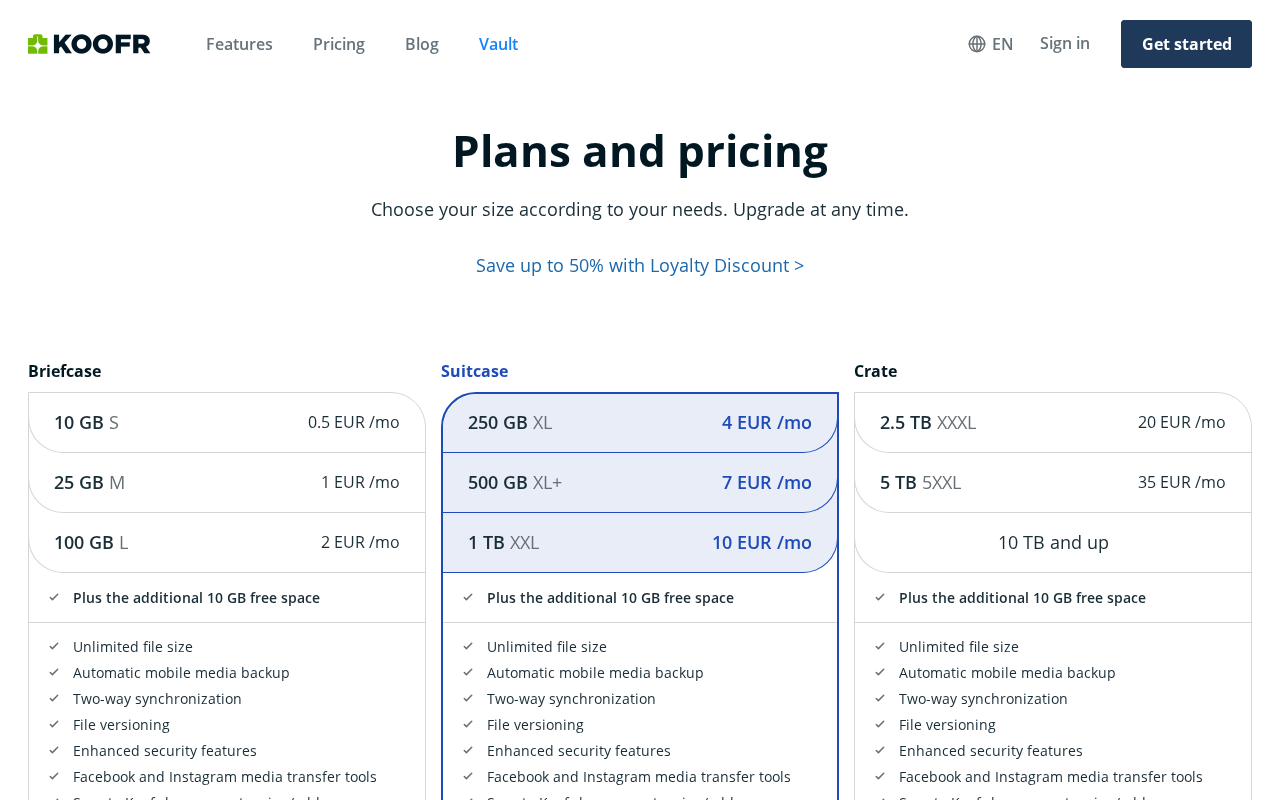Select the 10 GB S plan
The width and height of the screenshot is (1280, 800).
pyautogui.click(x=227, y=422)
